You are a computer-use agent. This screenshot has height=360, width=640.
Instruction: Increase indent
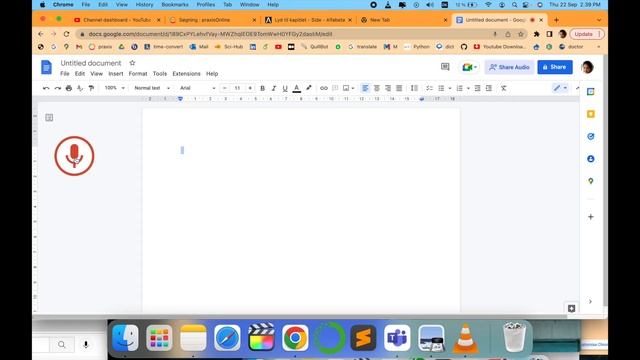click(489, 88)
